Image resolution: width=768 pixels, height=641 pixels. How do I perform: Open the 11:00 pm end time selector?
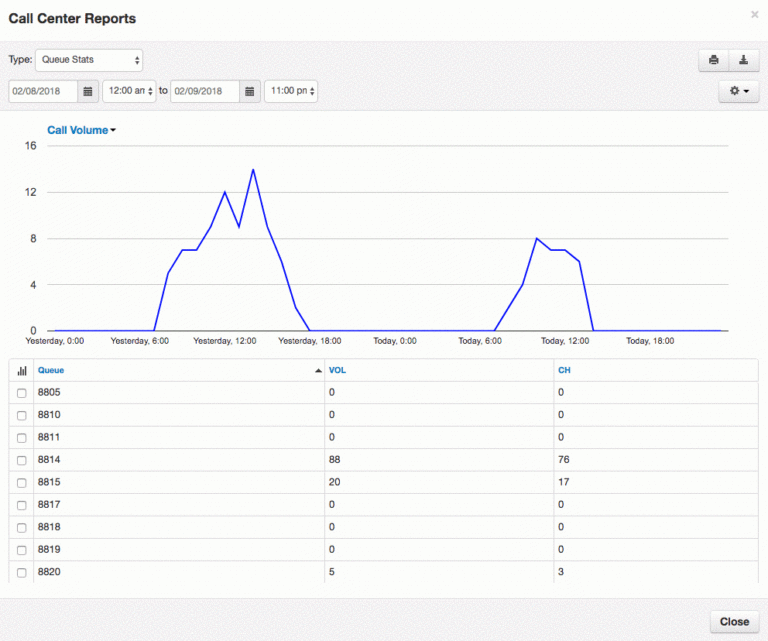pos(291,91)
